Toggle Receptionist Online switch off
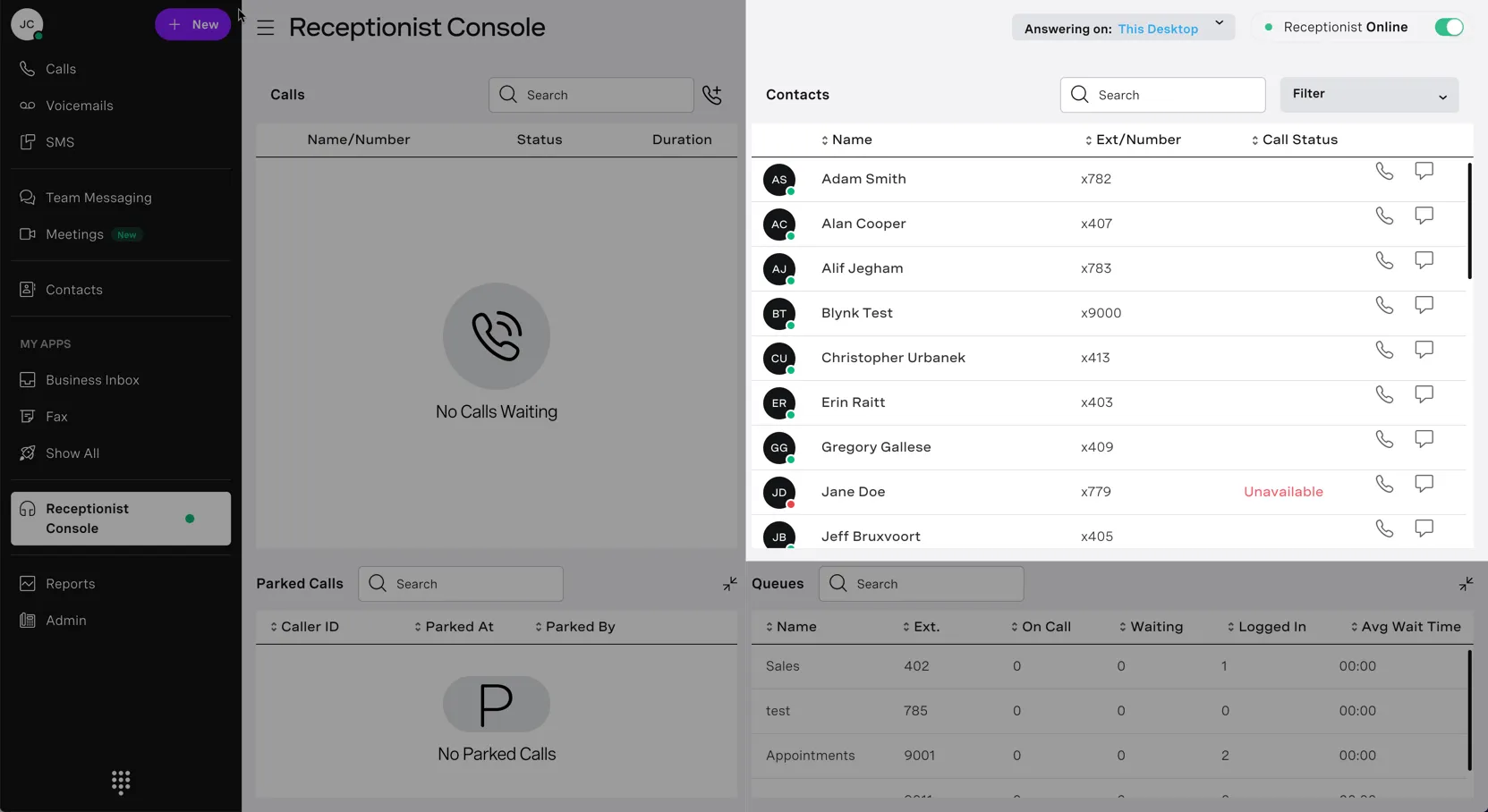Image resolution: width=1488 pixels, height=812 pixels. click(1449, 27)
